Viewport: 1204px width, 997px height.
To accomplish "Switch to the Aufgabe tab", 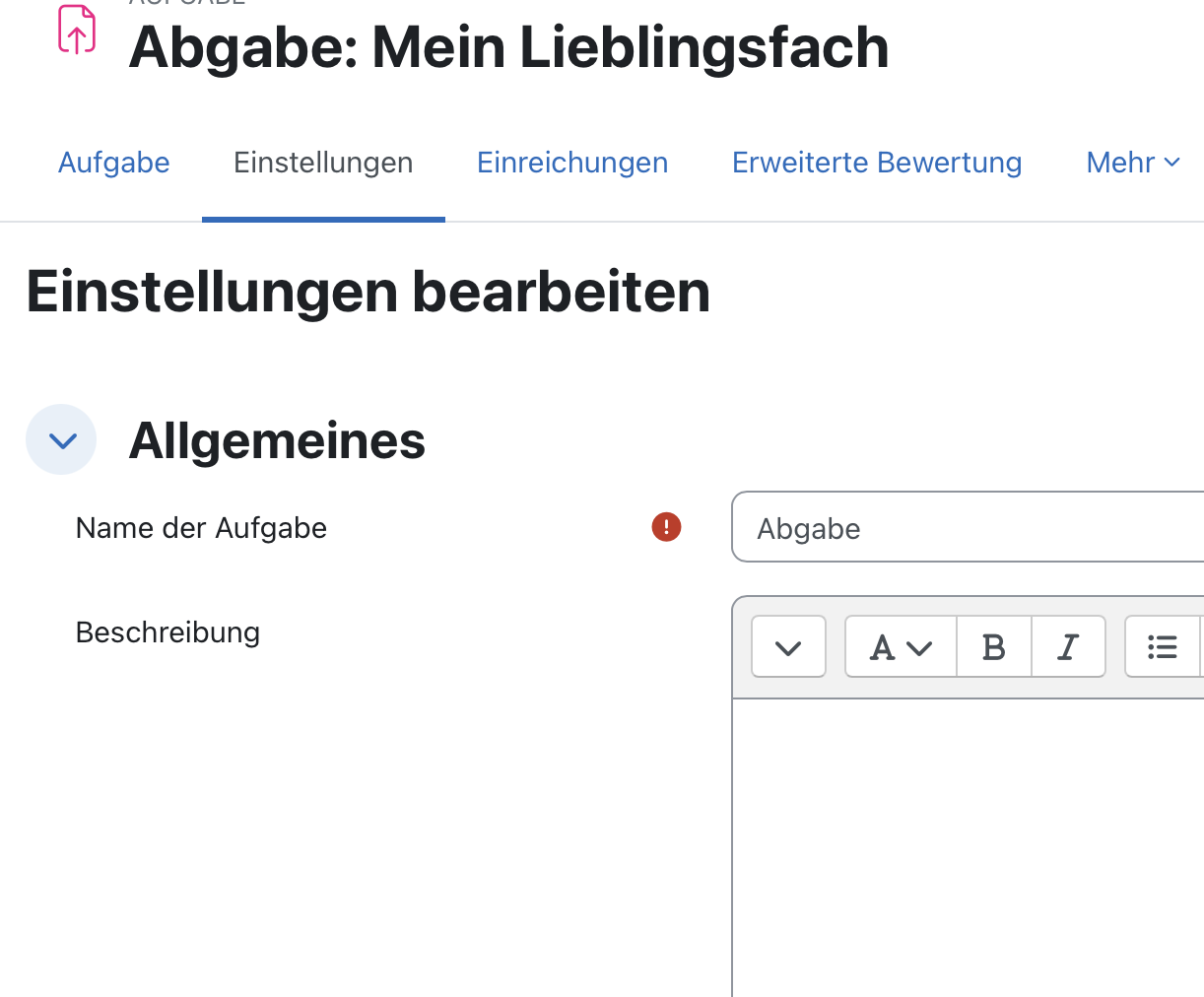I will (114, 163).
